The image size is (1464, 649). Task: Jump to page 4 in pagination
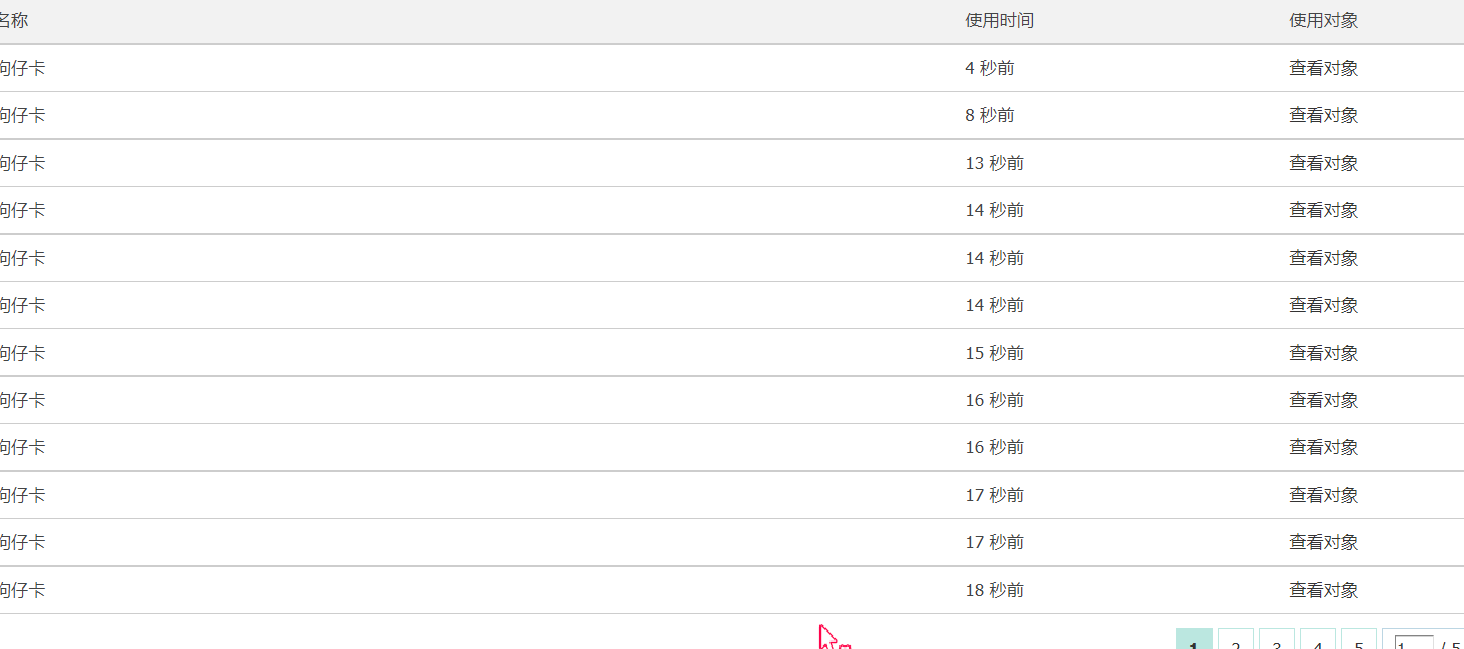pos(1318,640)
